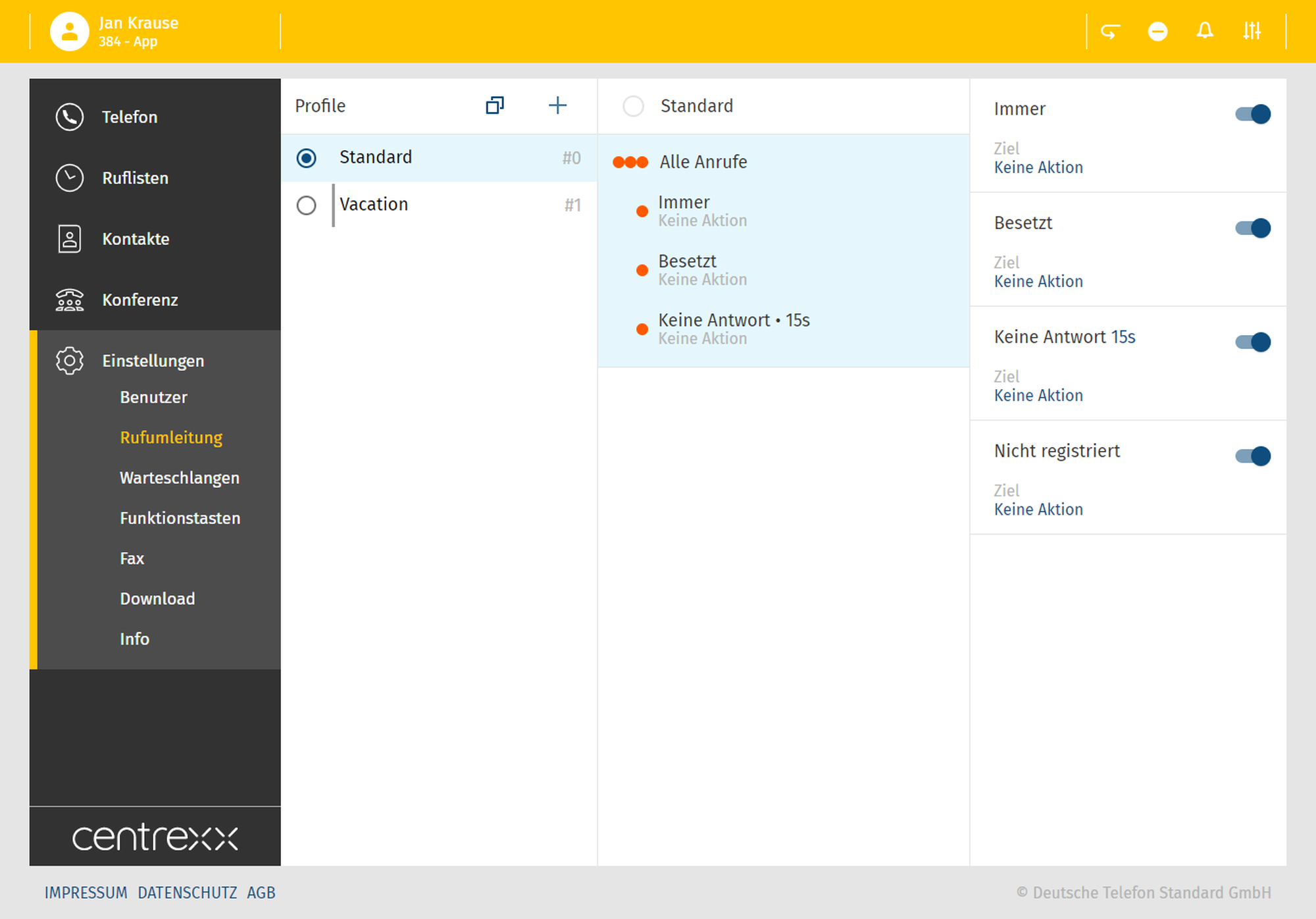Open the notifications bell icon
This screenshot has width=1316, height=919.
click(1205, 31)
